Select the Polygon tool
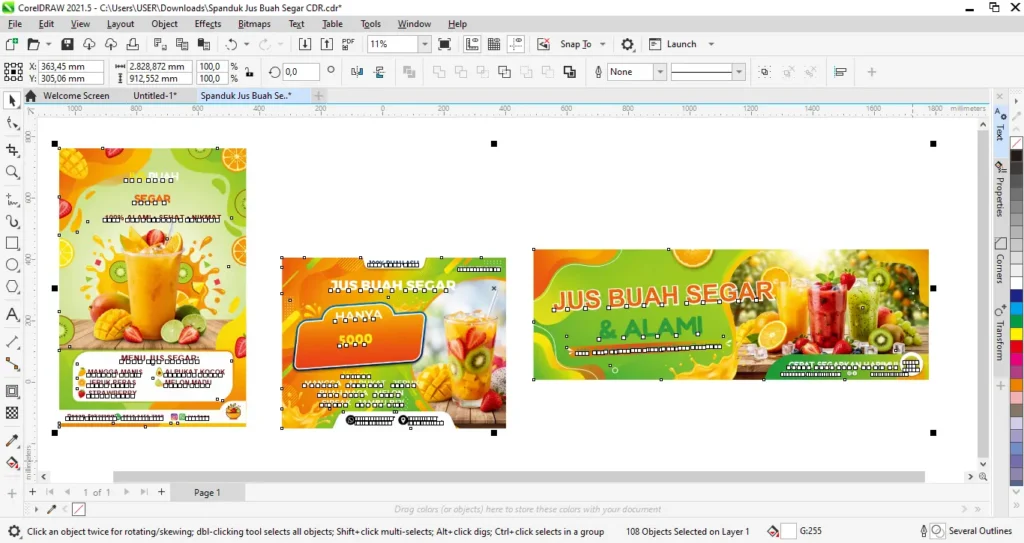1024x543 pixels. tap(12, 287)
